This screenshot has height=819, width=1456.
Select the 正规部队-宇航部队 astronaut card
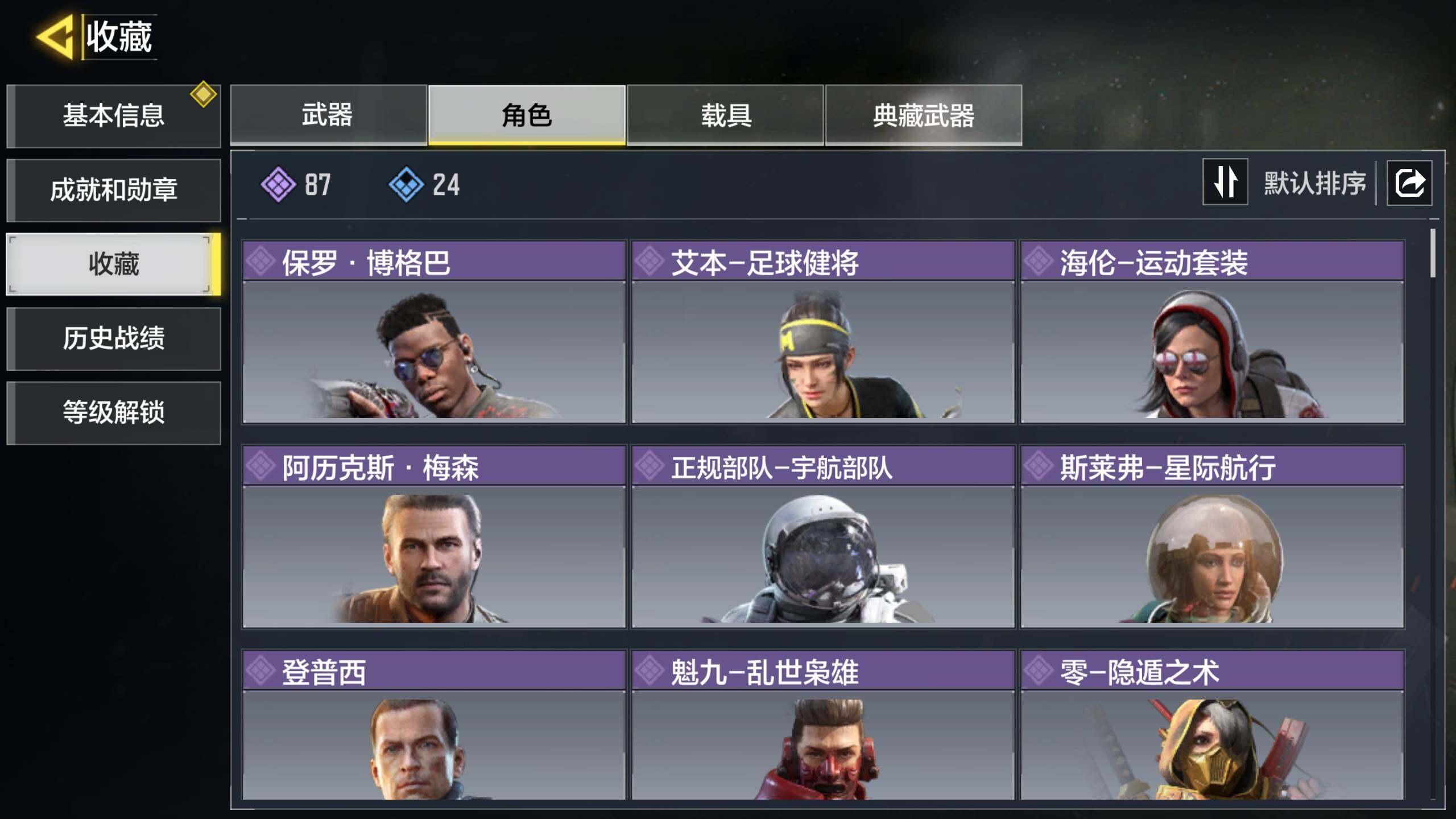pos(823,537)
